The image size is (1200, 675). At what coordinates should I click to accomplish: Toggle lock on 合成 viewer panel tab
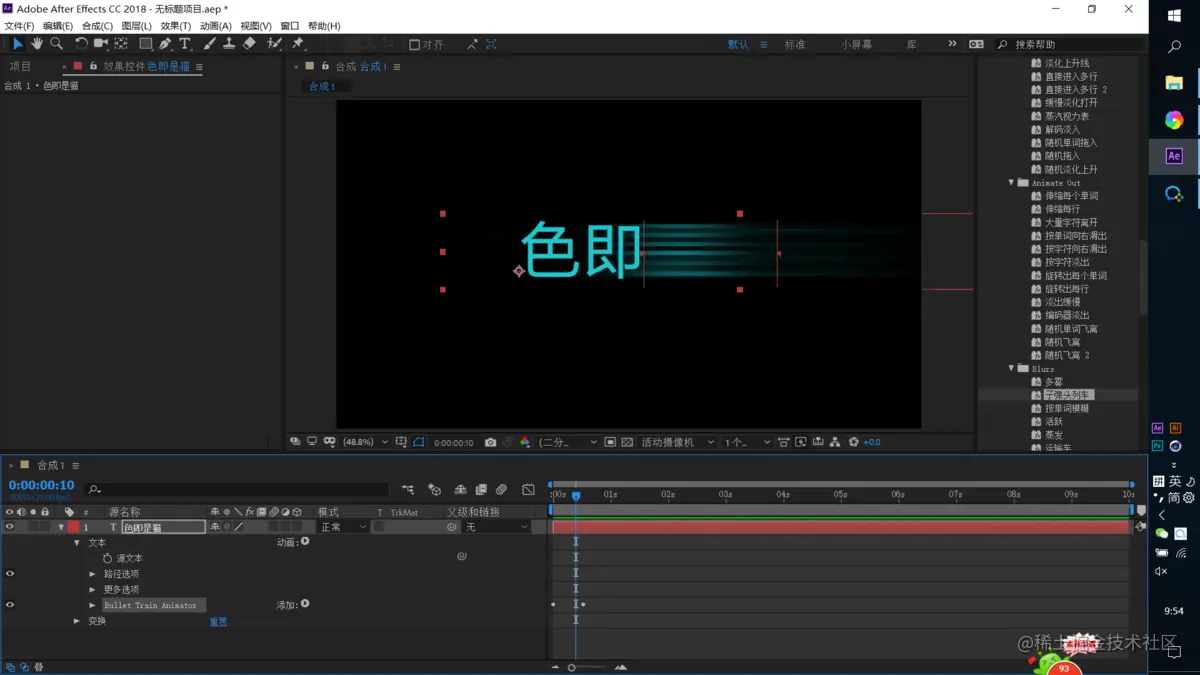[x=324, y=67]
